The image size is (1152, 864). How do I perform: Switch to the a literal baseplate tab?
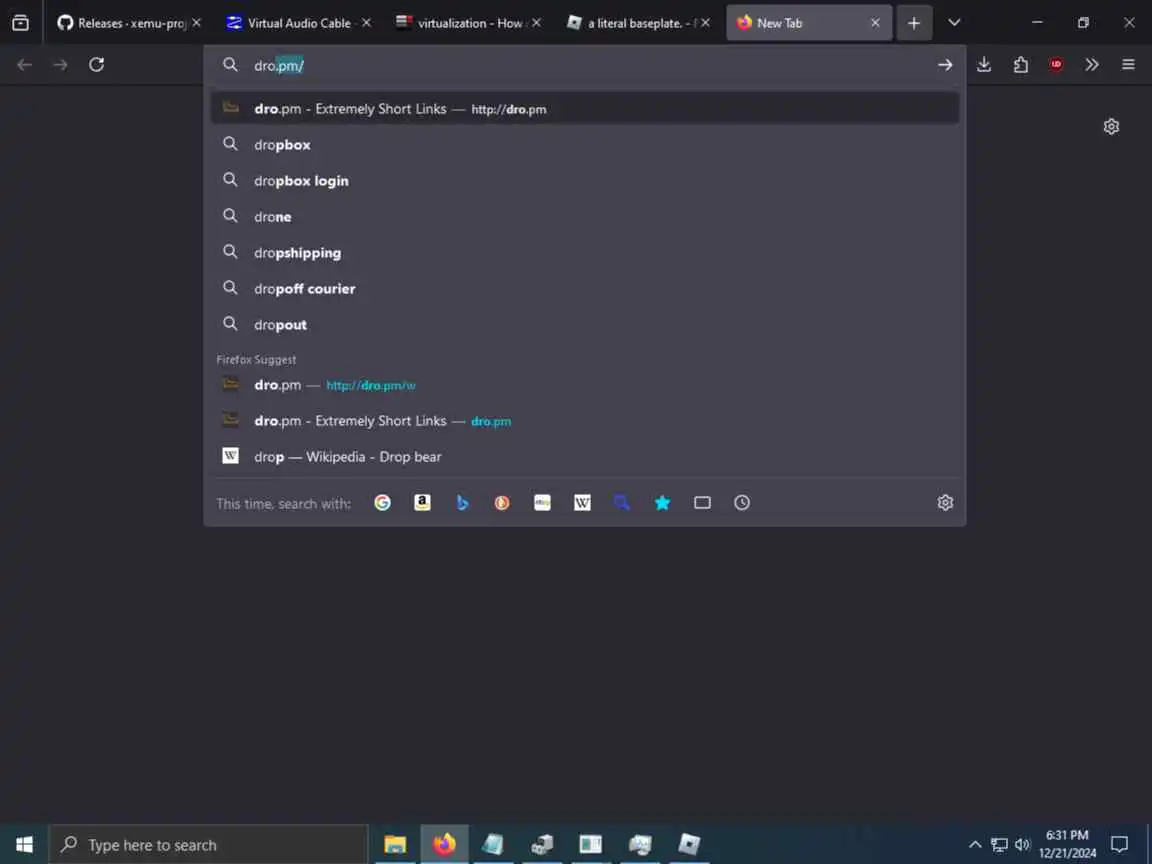point(630,23)
